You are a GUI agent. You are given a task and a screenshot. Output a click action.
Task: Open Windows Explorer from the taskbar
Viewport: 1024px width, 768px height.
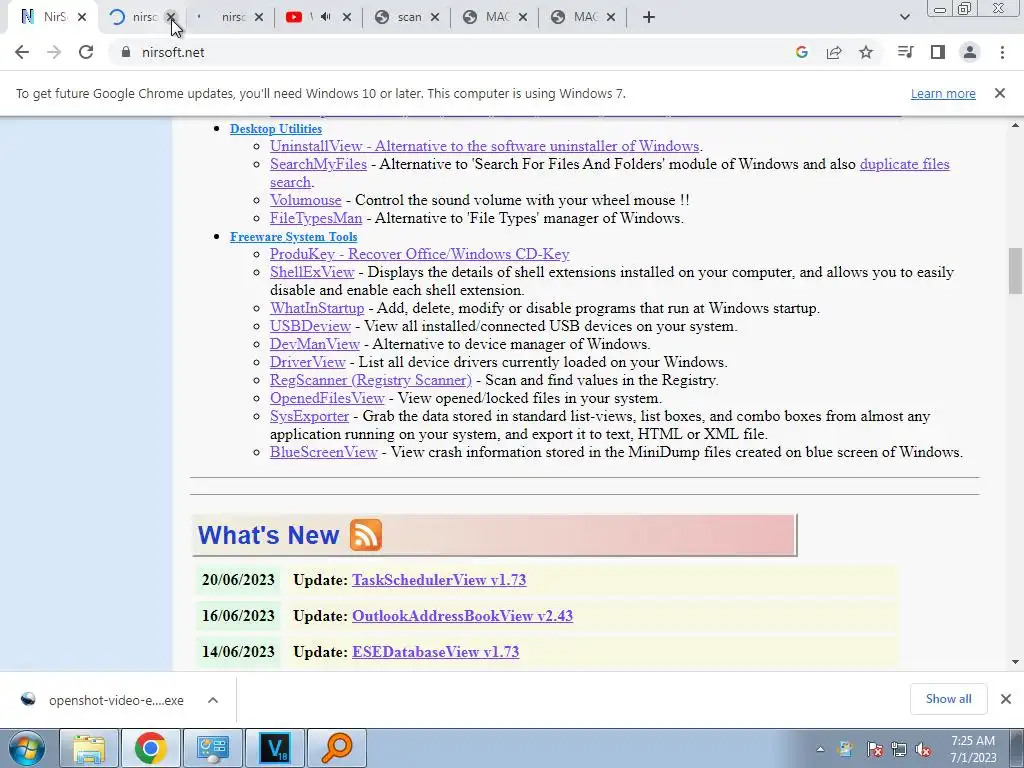coord(89,748)
